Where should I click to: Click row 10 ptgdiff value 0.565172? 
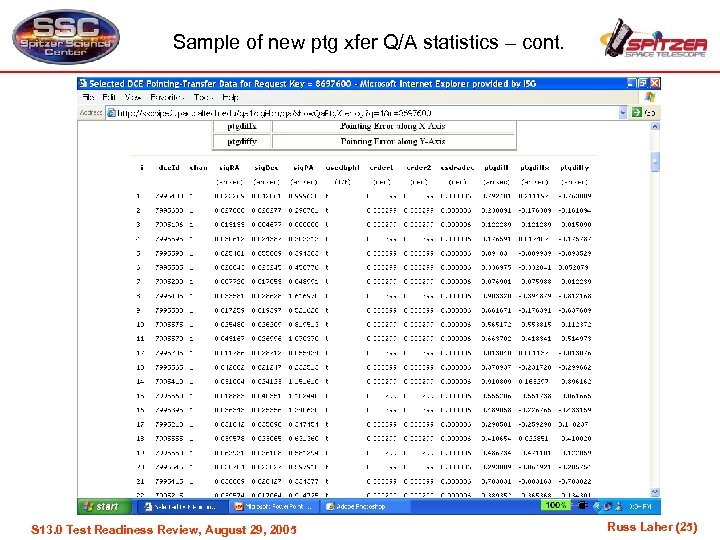pos(496,324)
